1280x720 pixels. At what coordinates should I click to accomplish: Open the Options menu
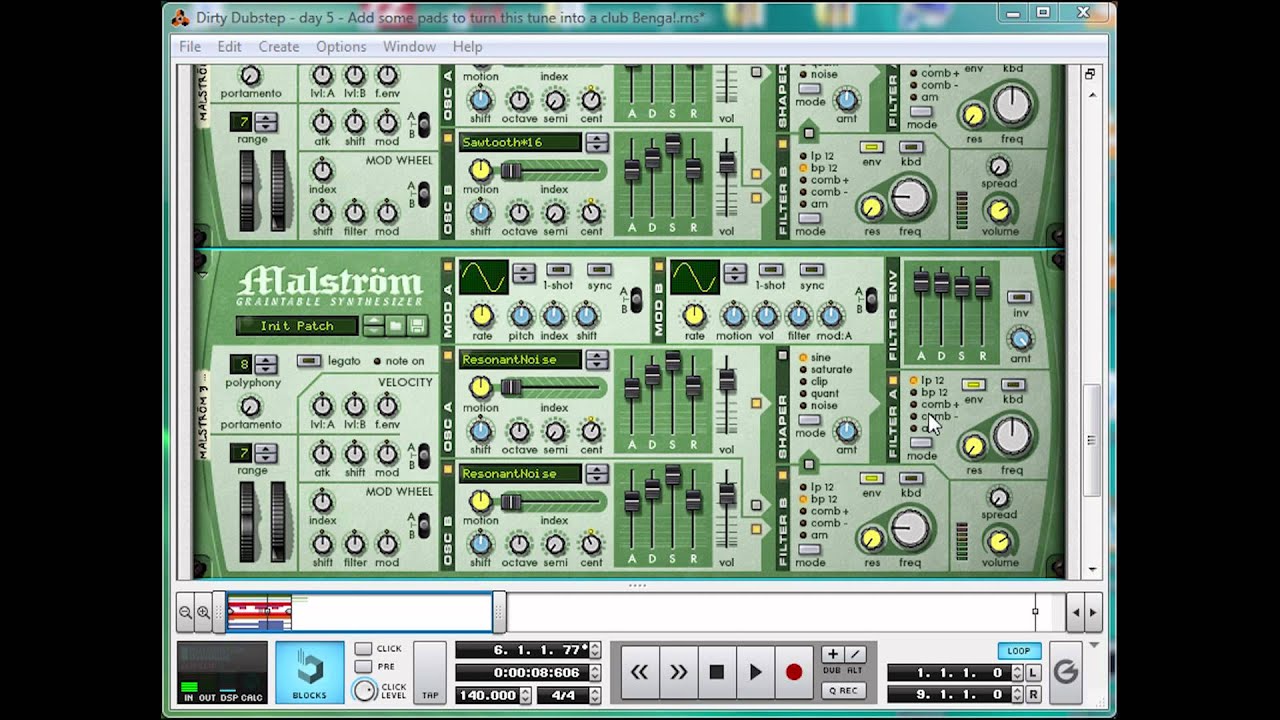341,47
